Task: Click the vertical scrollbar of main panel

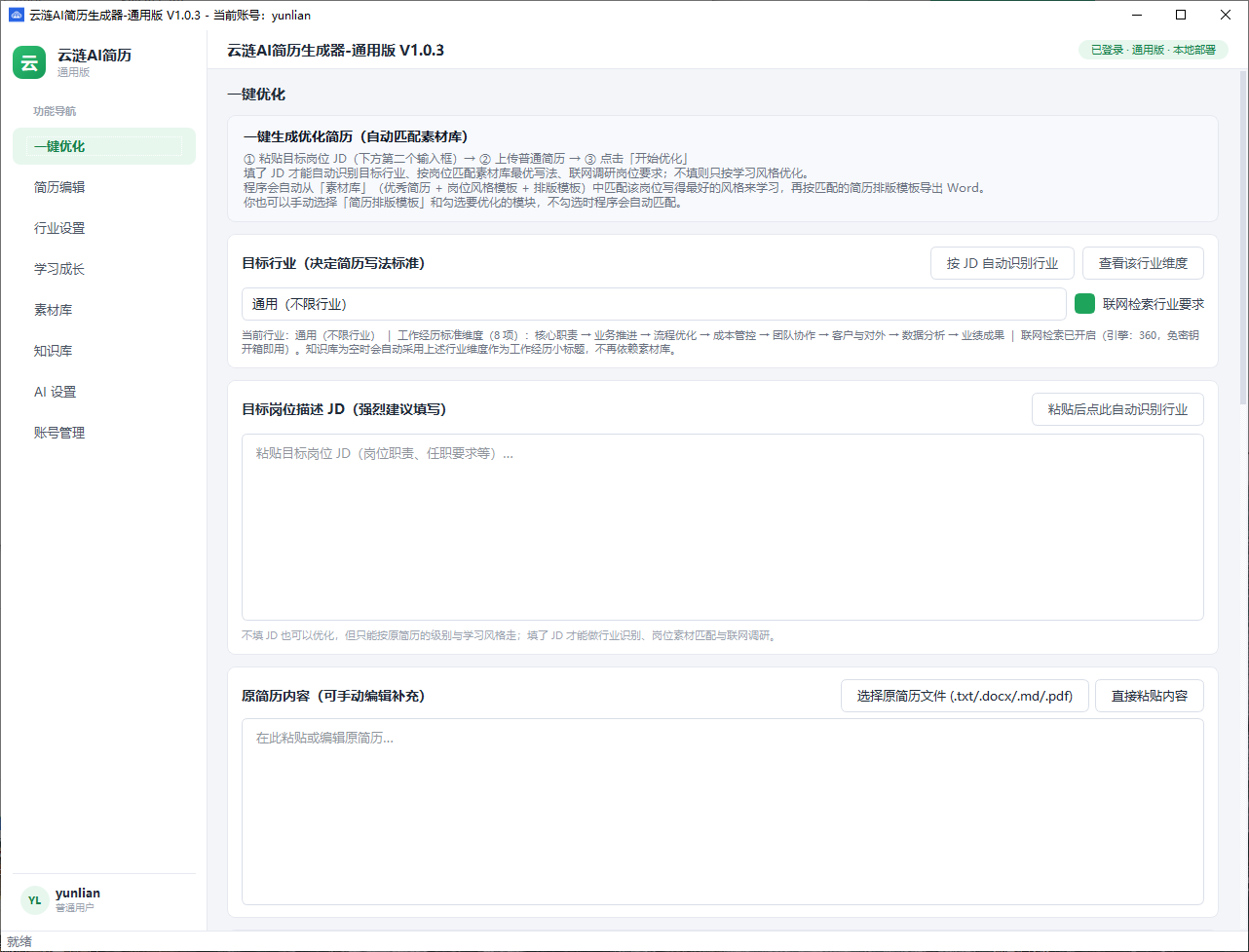Action: click(1242, 238)
